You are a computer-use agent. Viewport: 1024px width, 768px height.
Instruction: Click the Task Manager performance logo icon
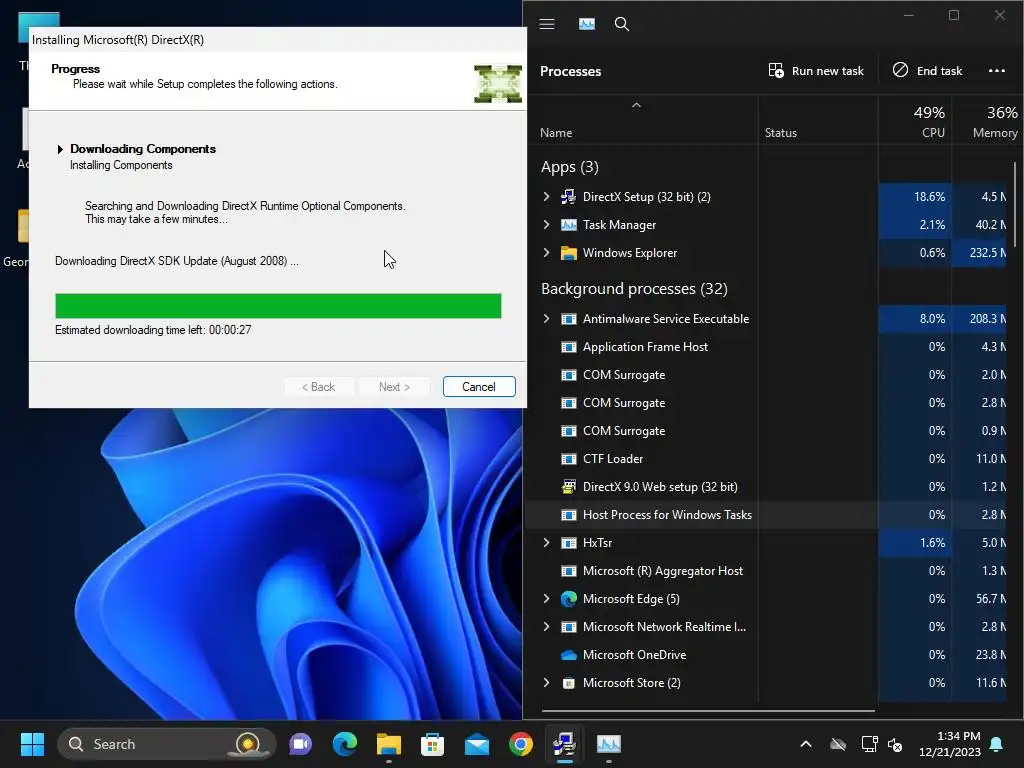pos(586,24)
